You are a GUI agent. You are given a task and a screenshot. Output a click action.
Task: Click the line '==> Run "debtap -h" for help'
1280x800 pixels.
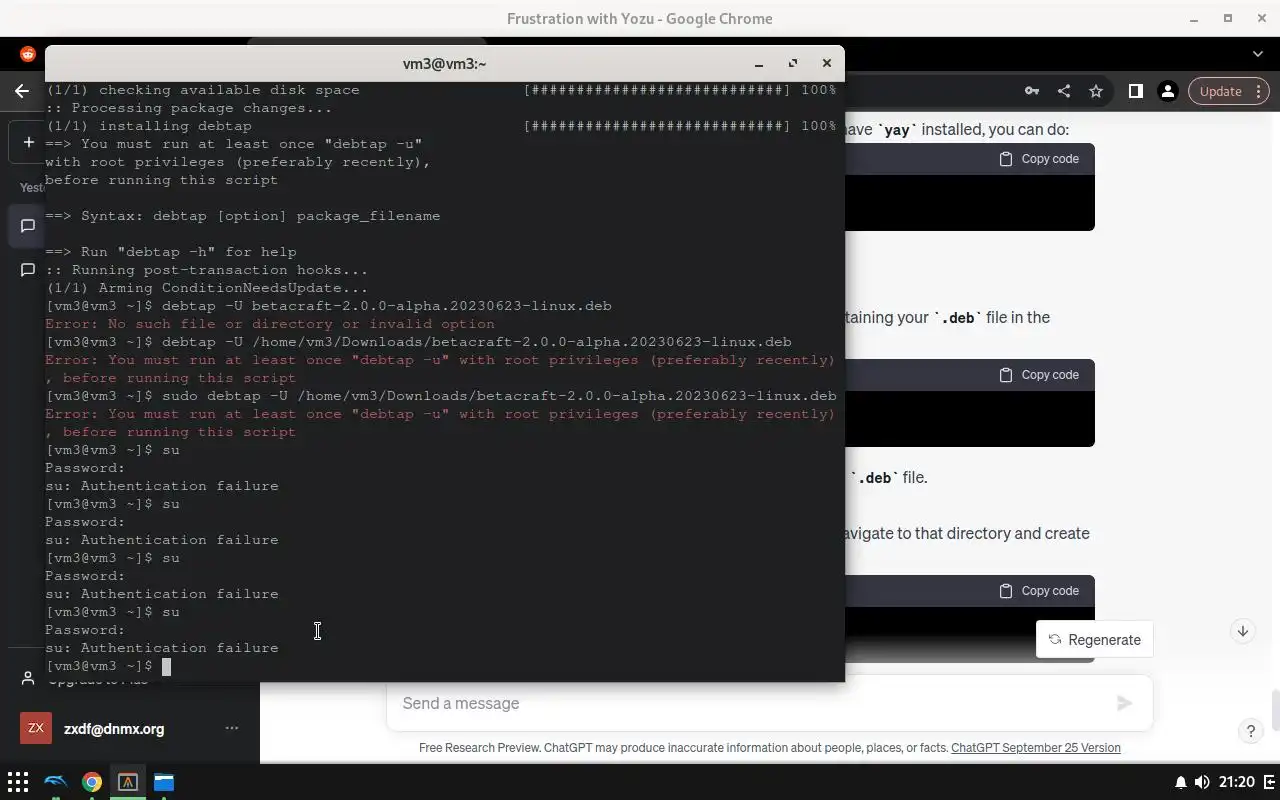[x=170, y=252]
